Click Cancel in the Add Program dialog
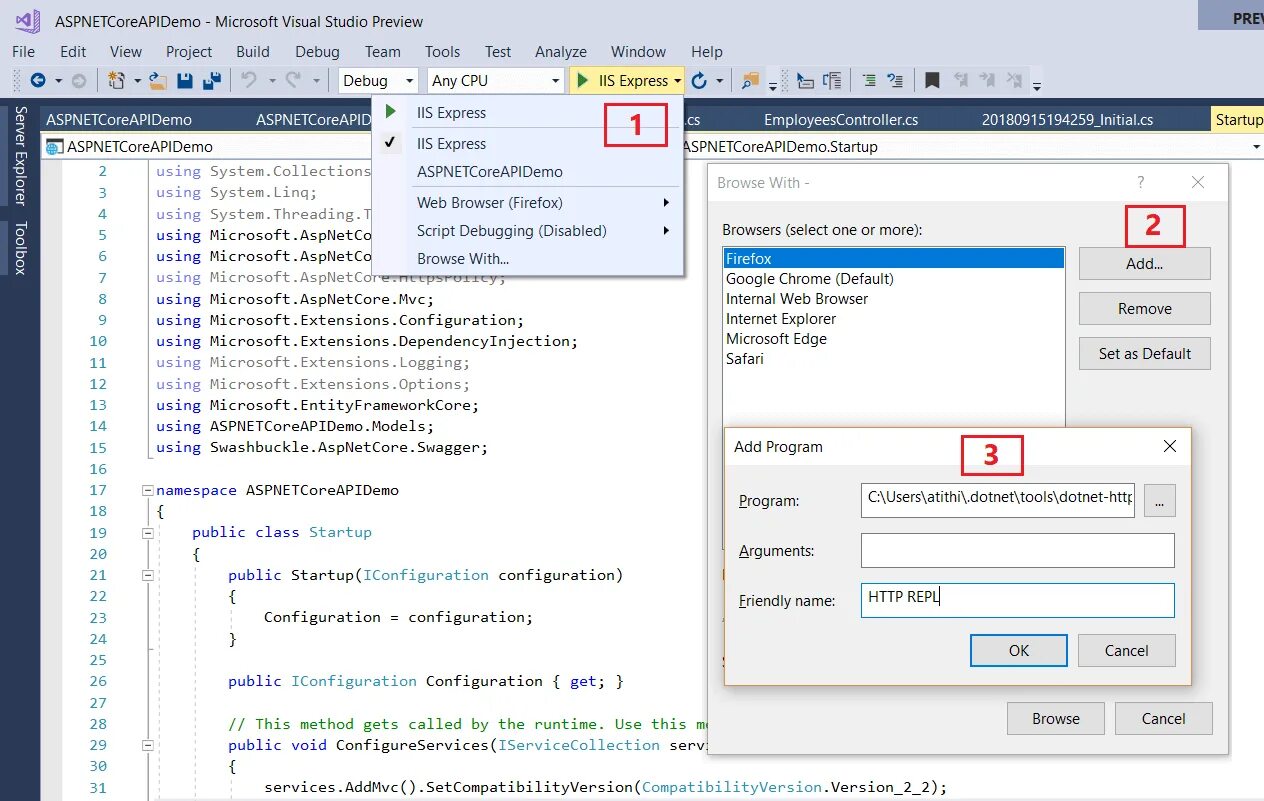Viewport: 1264px width, 801px height. (x=1127, y=651)
